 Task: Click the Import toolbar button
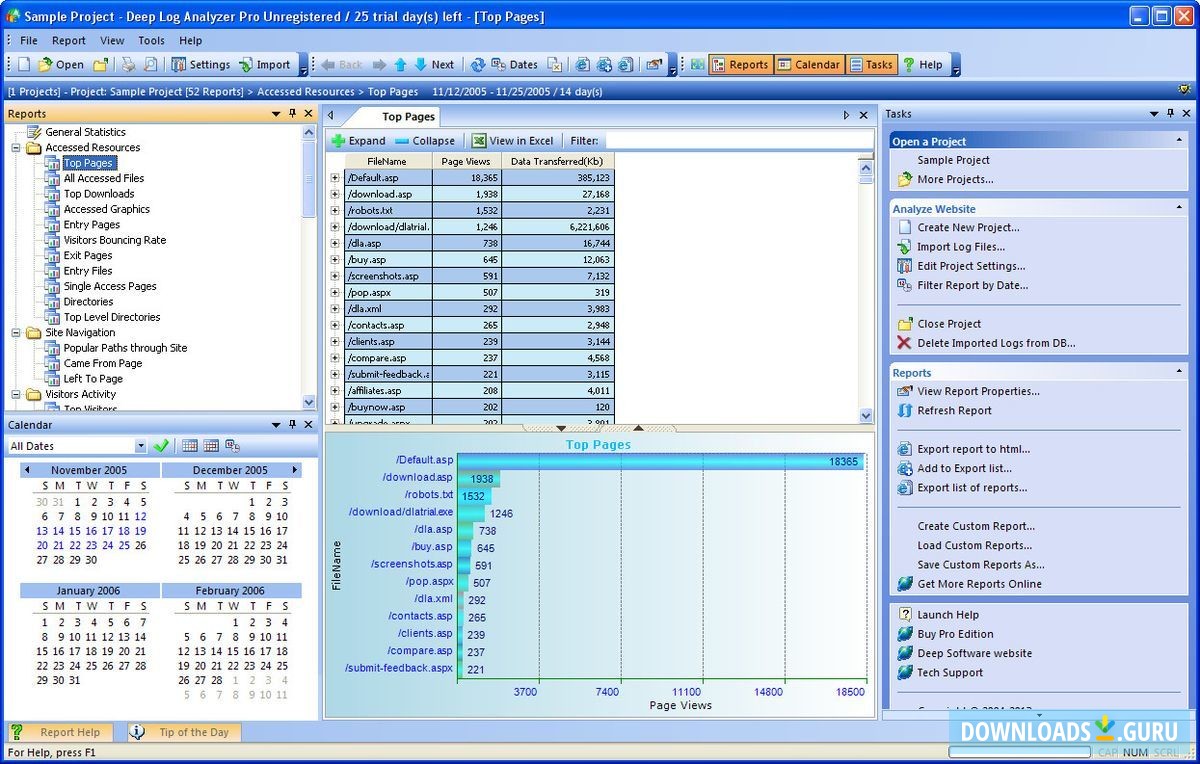pos(264,64)
